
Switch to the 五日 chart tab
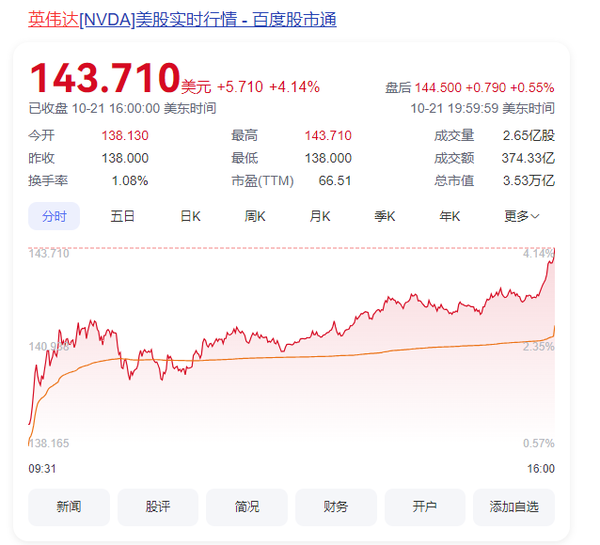click(x=122, y=216)
